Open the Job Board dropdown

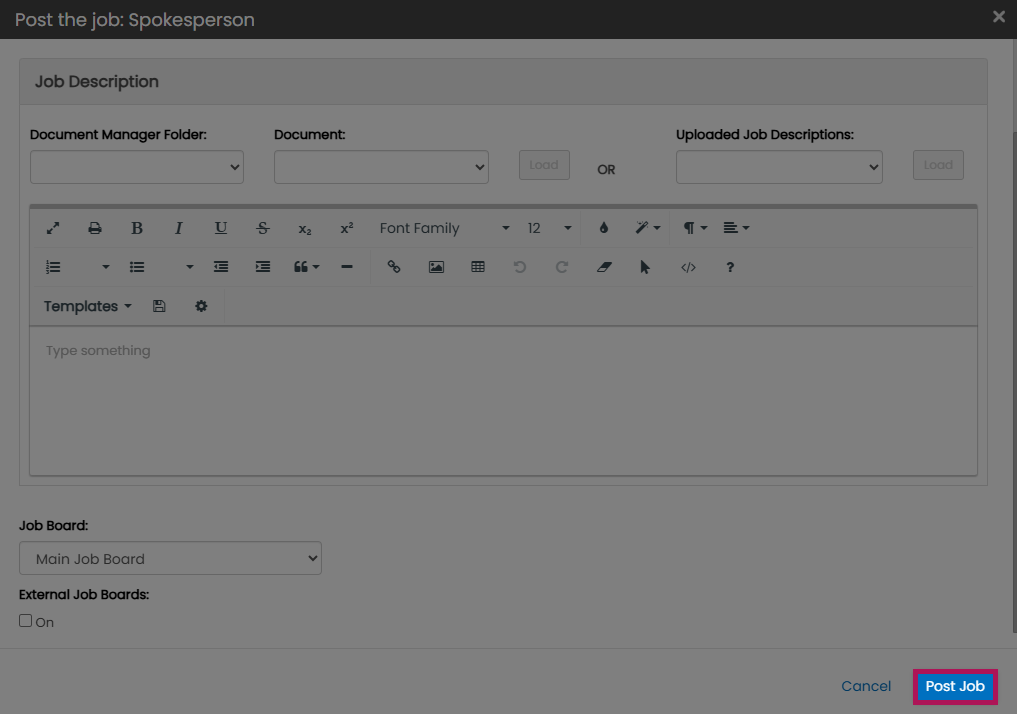(x=171, y=558)
